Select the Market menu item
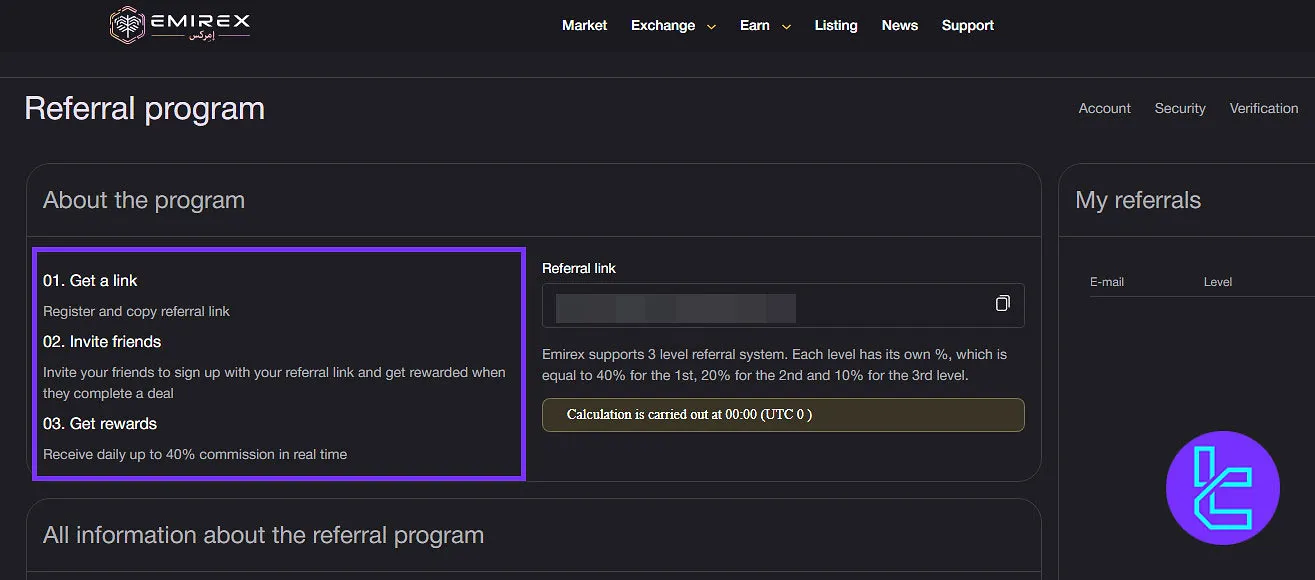 (x=584, y=25)
